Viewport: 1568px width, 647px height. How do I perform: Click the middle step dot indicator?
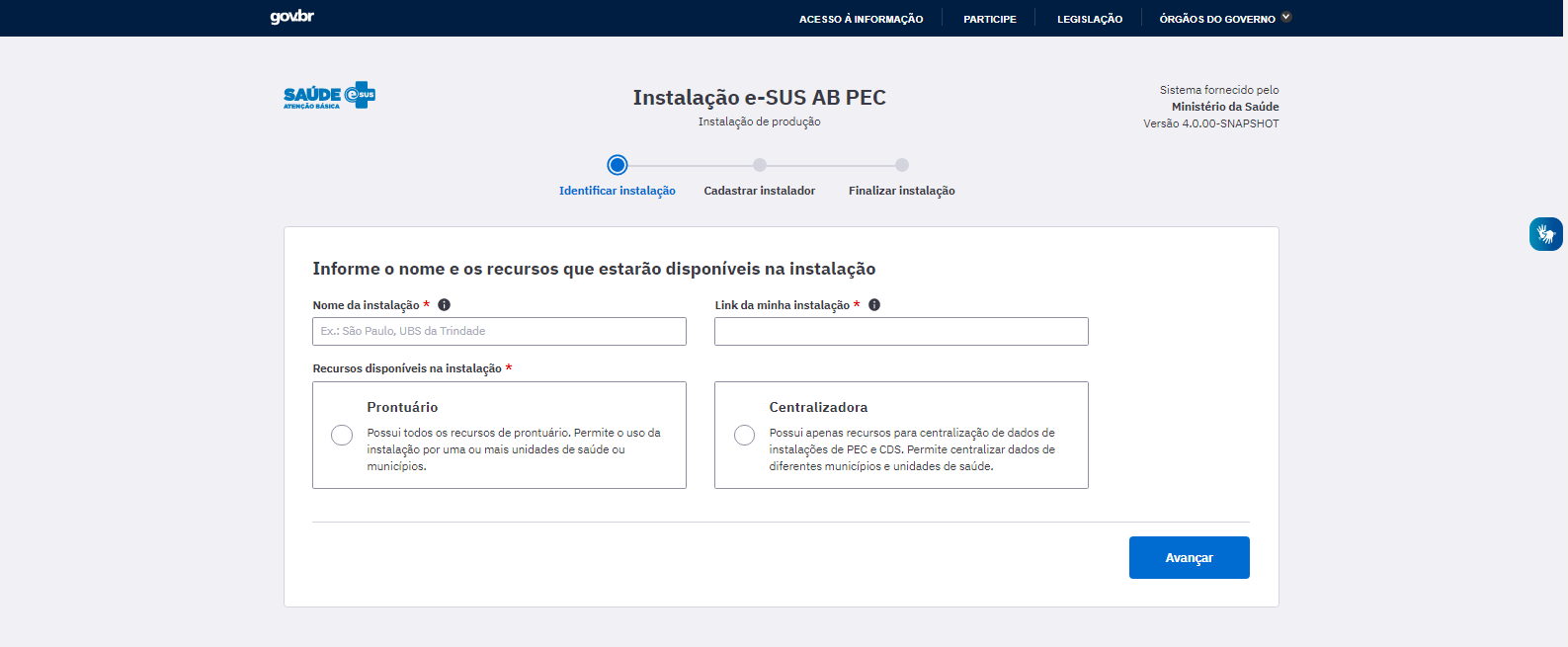[760, 165]
